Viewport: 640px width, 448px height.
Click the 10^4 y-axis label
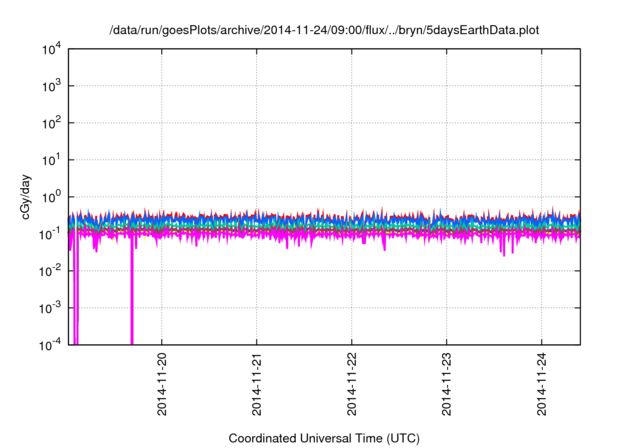point(51,49)
